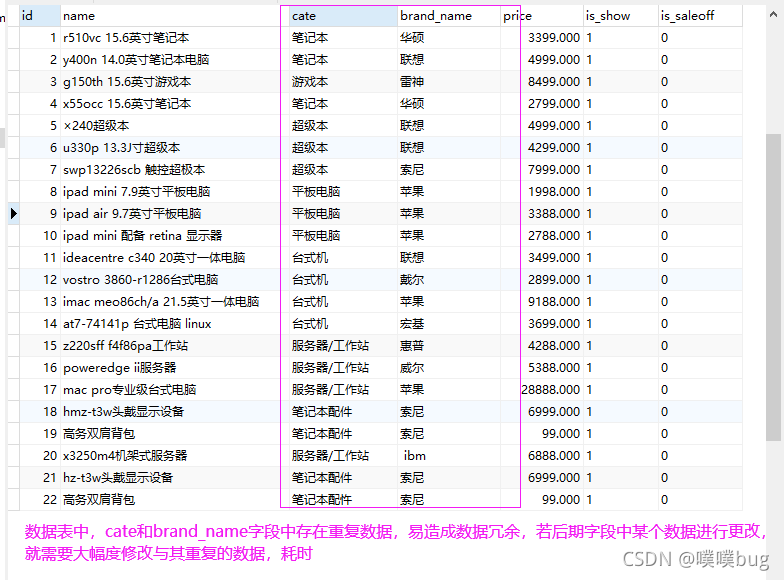Click cate '笔记本配件' in row 18
The height and width of the screenshot is (580, 784).
click(x=343, y=412)
